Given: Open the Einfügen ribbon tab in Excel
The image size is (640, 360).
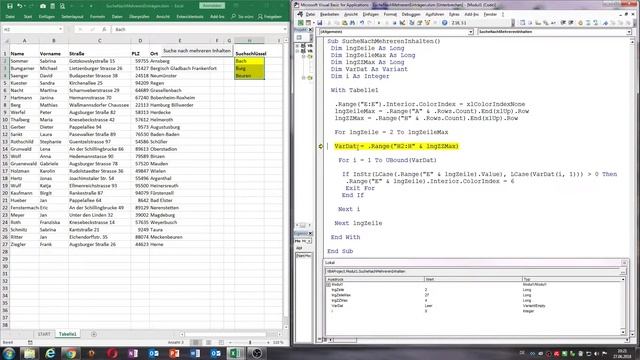Looking at the screenshot, I should click(x=47, y=17).
